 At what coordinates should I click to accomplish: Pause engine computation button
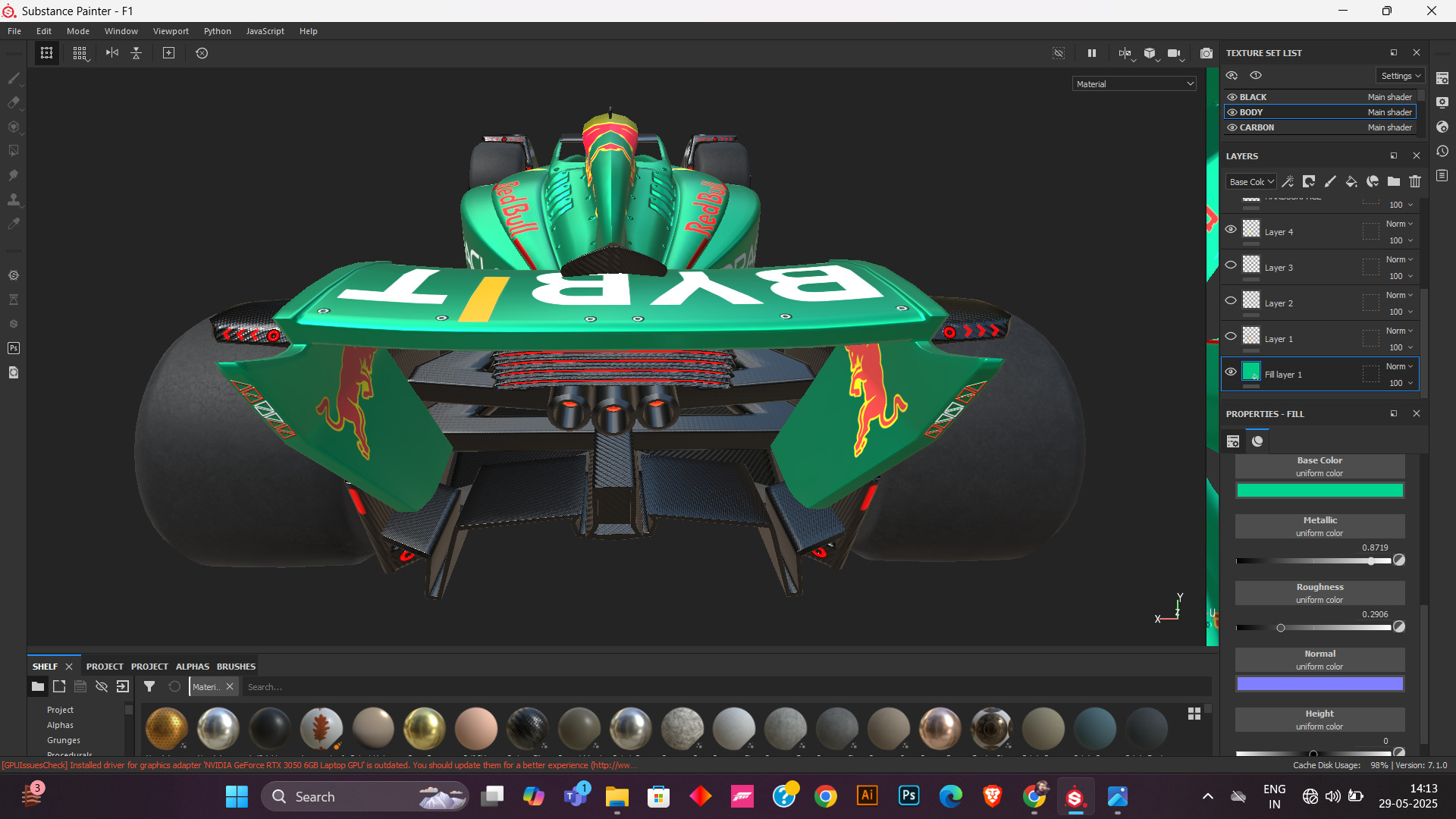point(1092,53)
